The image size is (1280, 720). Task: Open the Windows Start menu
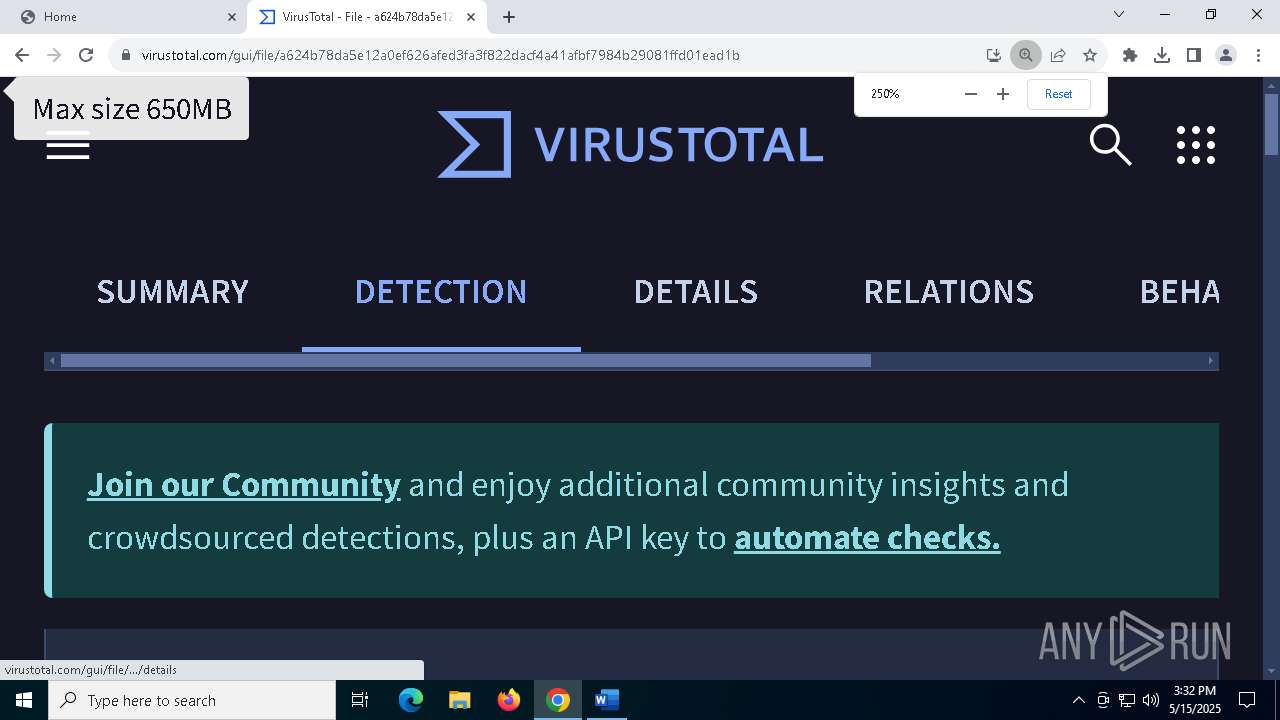[24, 700]
